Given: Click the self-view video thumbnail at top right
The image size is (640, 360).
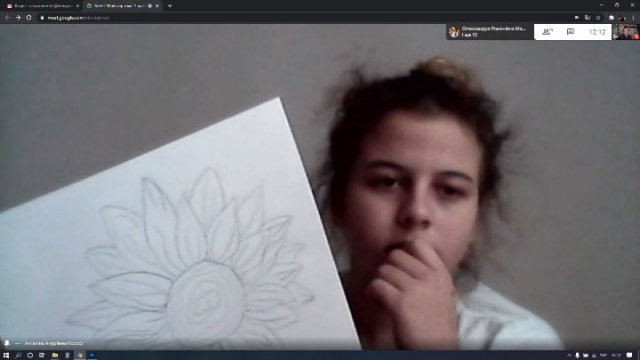Looking at the screenshot, I should click(x=626, y=32).
